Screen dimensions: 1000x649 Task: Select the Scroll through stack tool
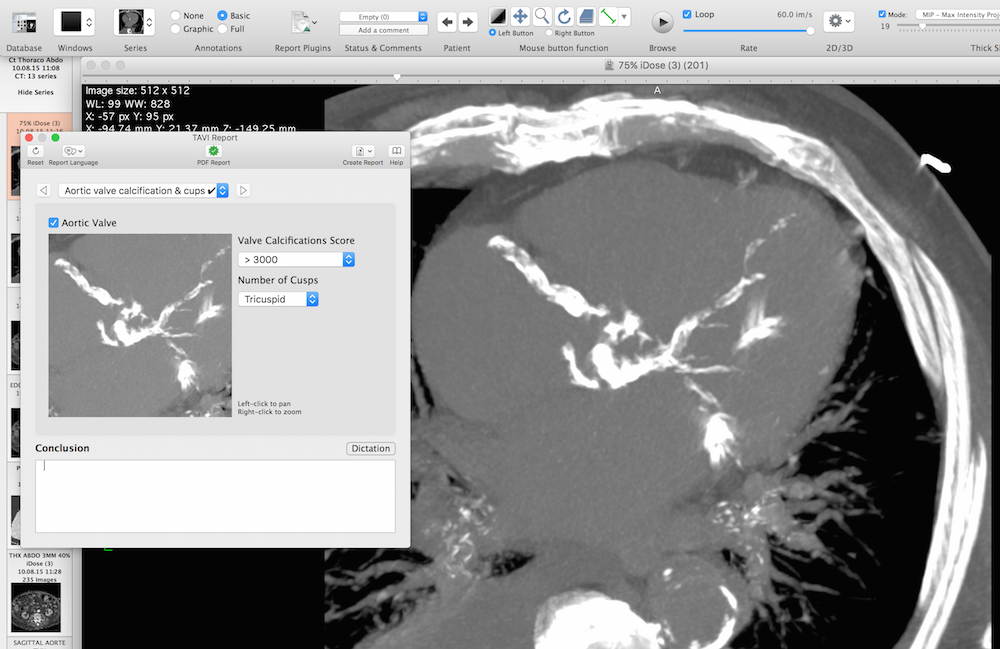587,17
